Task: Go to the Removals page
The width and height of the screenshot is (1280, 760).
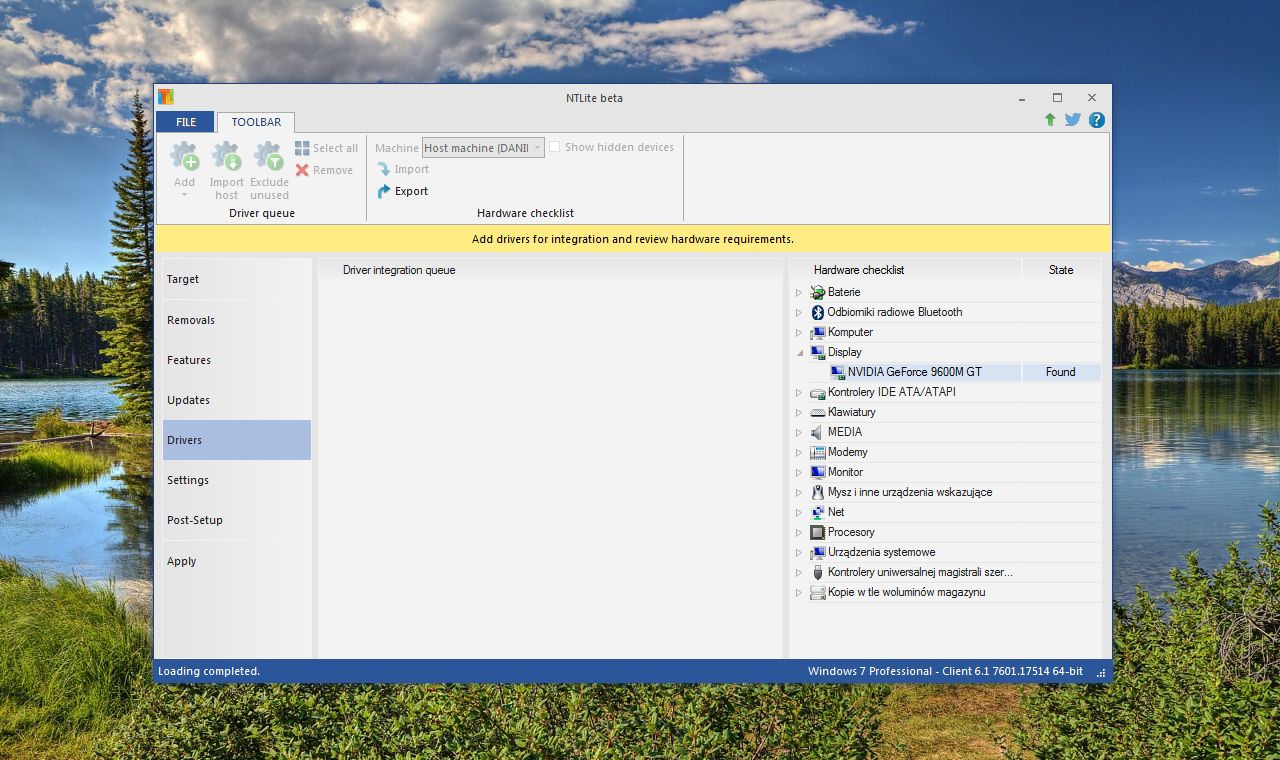Action: click(x=237, y=320)
